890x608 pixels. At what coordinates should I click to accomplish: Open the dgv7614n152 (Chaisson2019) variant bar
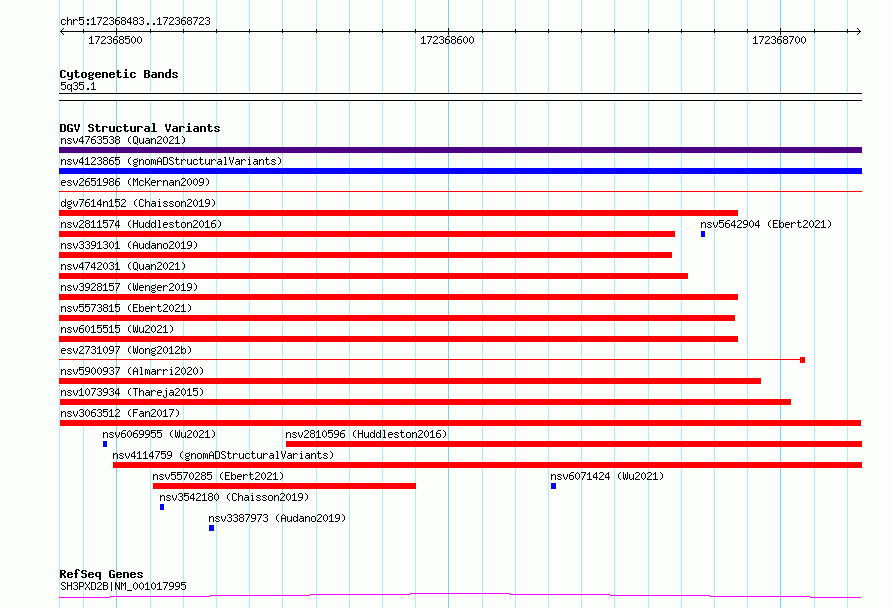click(x=398, y=213)
